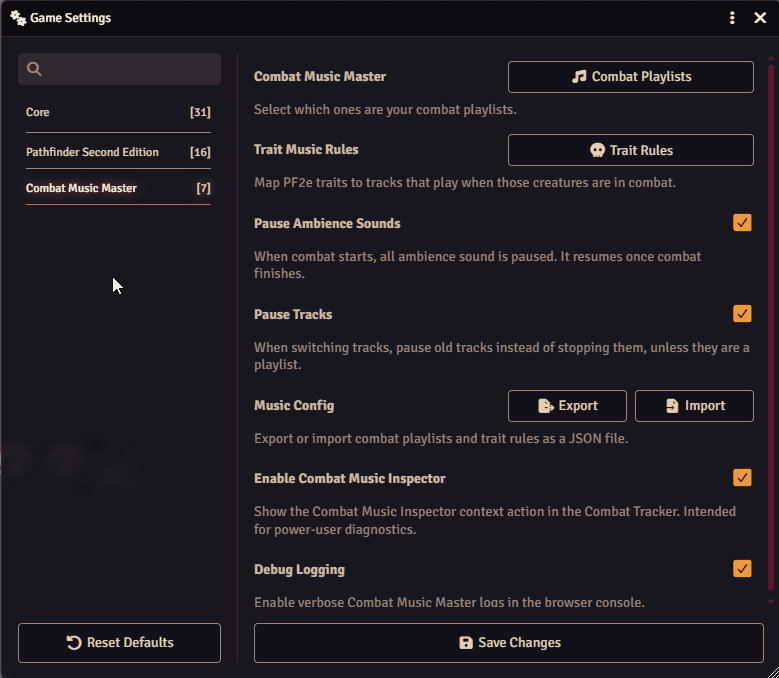The width and height of the screenshot is (779, 678).
Task: Click the 'Map PF2e traits to tracks' hint
Action: (x=465, y=183)
